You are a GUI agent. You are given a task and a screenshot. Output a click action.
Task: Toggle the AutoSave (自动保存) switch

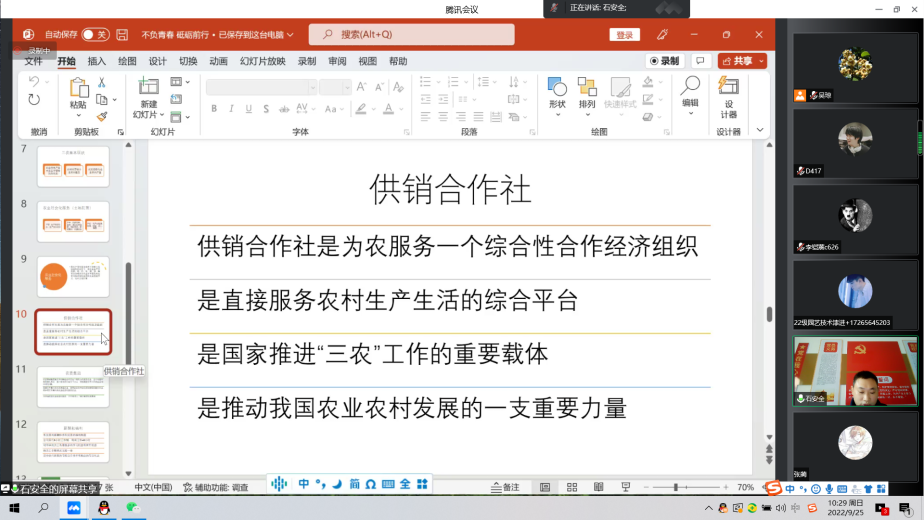click(x=95, y=34)
